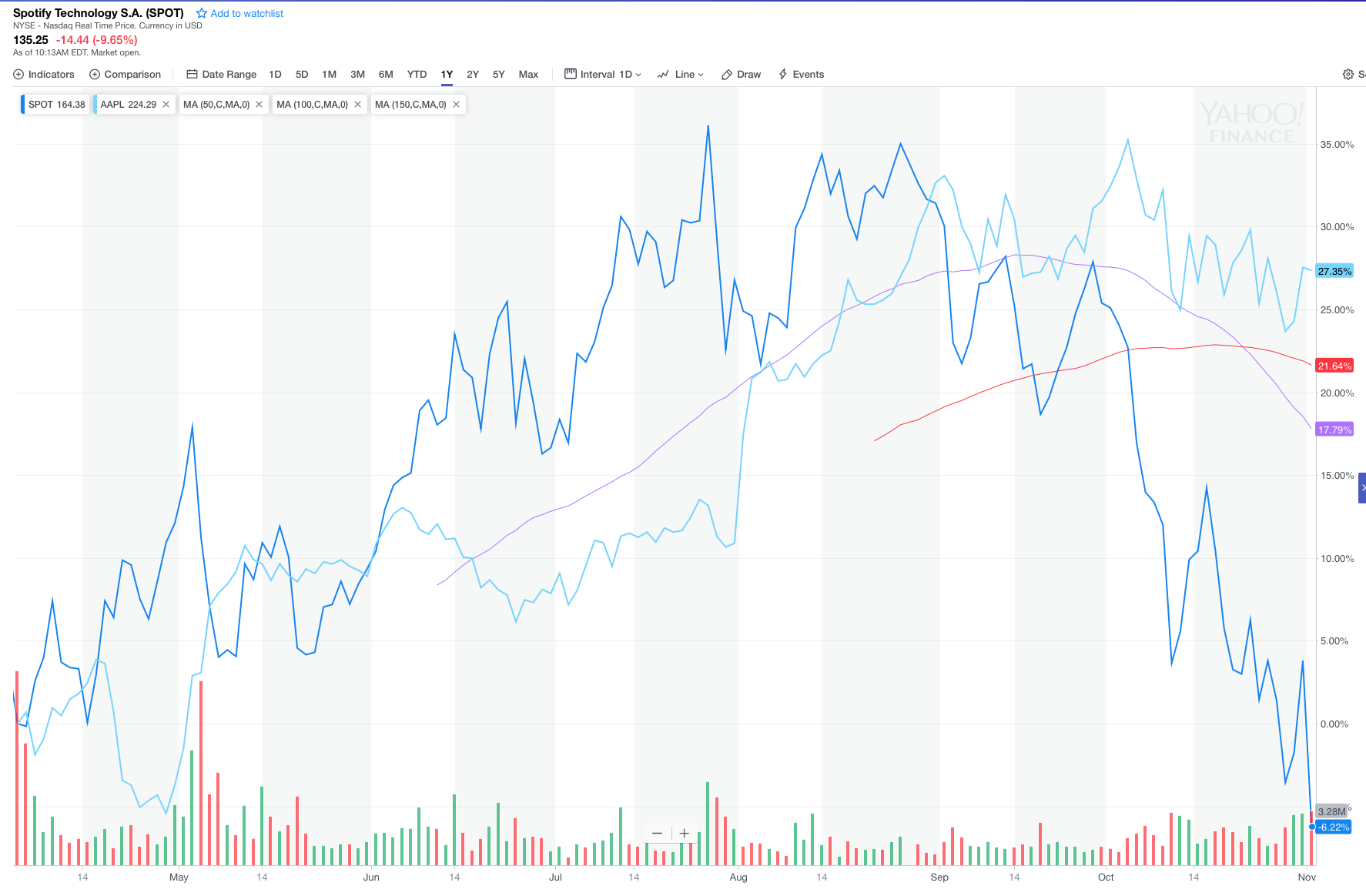
Task: Click Add to watchlist
Action: point(246,13)
